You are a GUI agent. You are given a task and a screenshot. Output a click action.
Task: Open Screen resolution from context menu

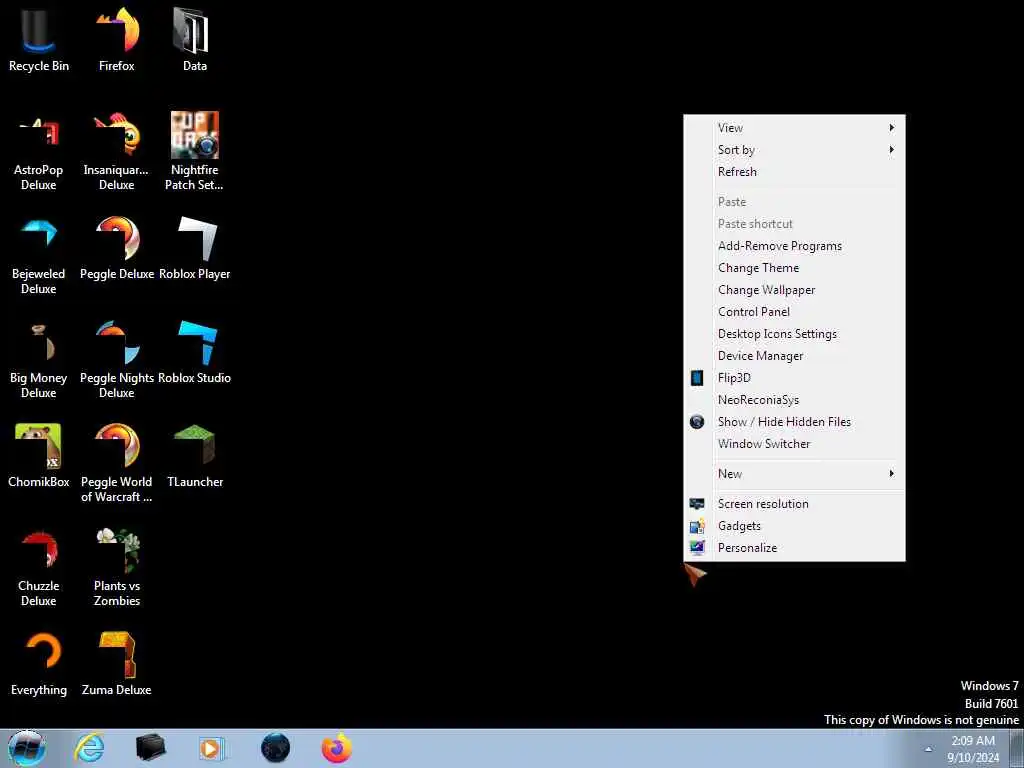pyautogui.click(x=794, y=504)
